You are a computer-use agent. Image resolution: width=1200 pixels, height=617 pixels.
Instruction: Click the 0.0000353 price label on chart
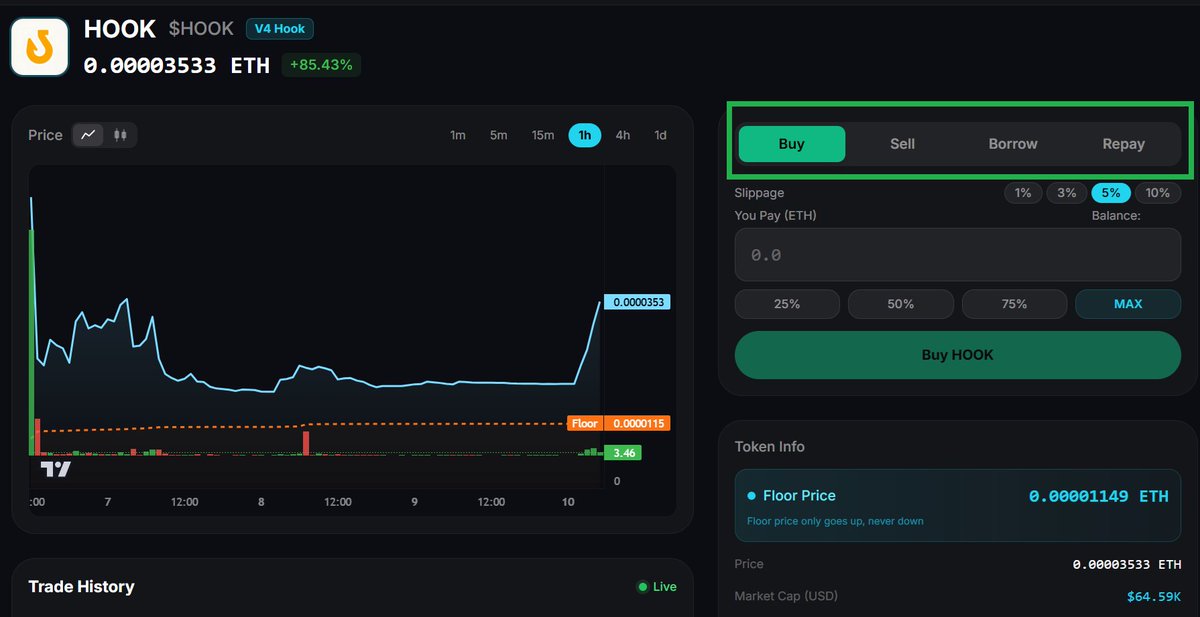pos(638,302)
